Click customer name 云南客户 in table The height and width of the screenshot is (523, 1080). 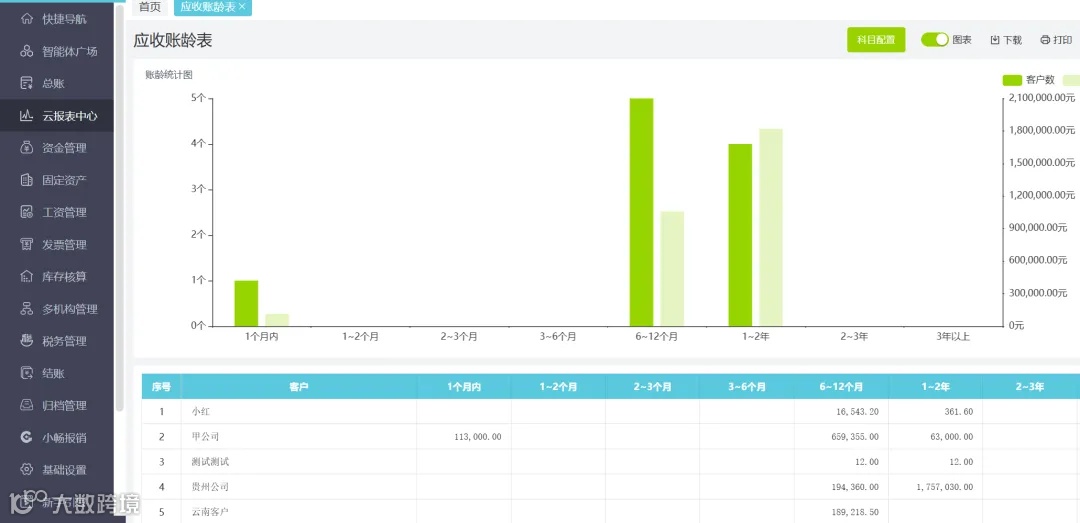click(x=210, y=512)
